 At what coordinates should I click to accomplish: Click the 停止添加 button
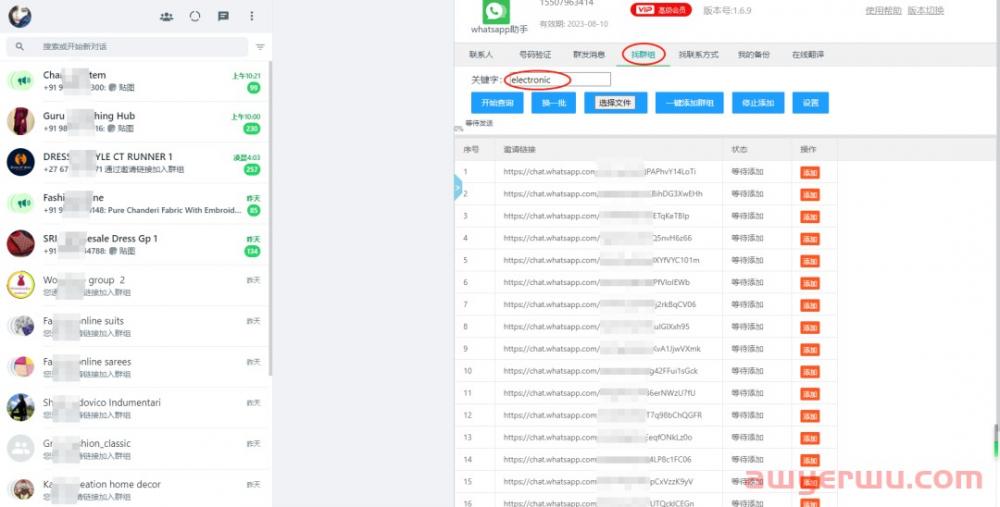pos(758,103)
